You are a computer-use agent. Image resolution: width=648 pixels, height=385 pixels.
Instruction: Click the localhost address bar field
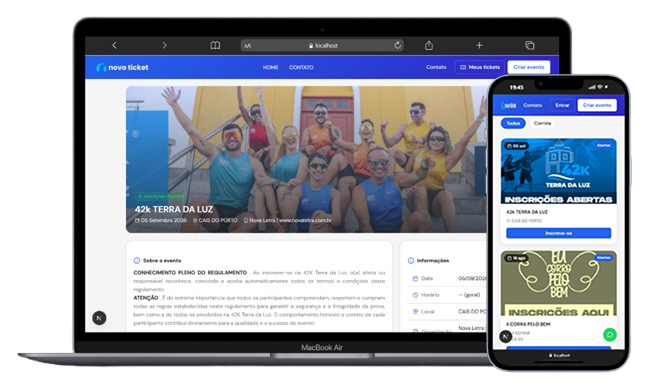point(322,45)
